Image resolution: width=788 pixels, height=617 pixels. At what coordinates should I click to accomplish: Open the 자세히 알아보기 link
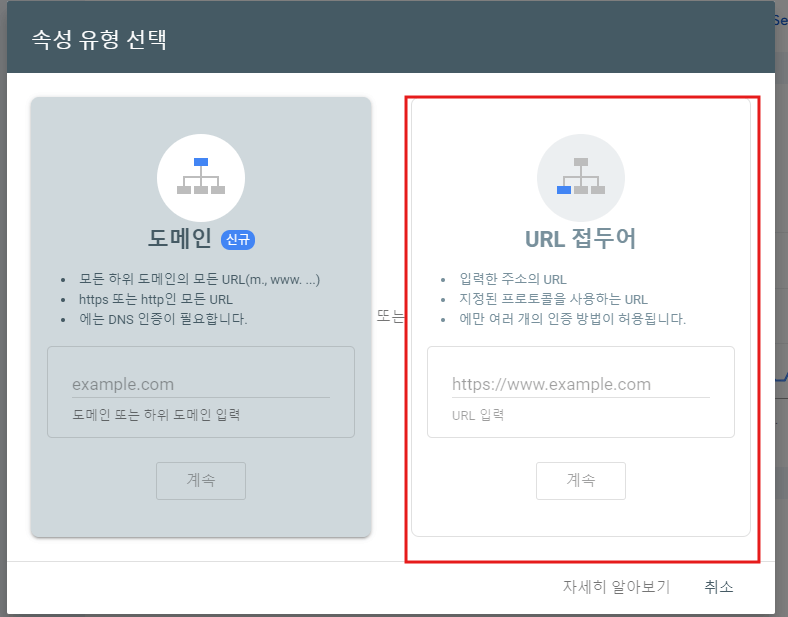click(616, 586)
